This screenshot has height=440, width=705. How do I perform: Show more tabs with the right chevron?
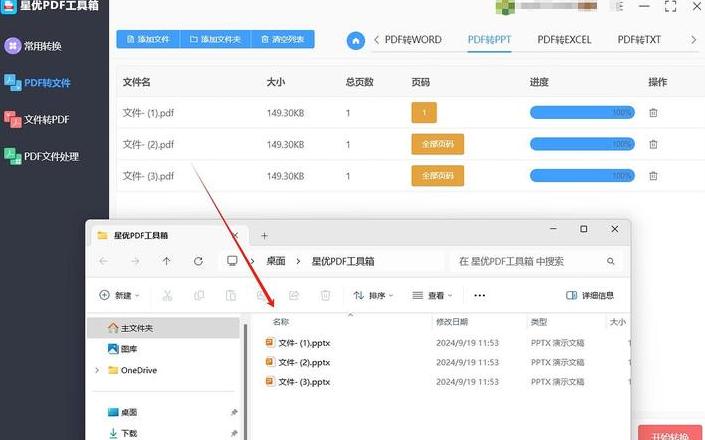693,40
